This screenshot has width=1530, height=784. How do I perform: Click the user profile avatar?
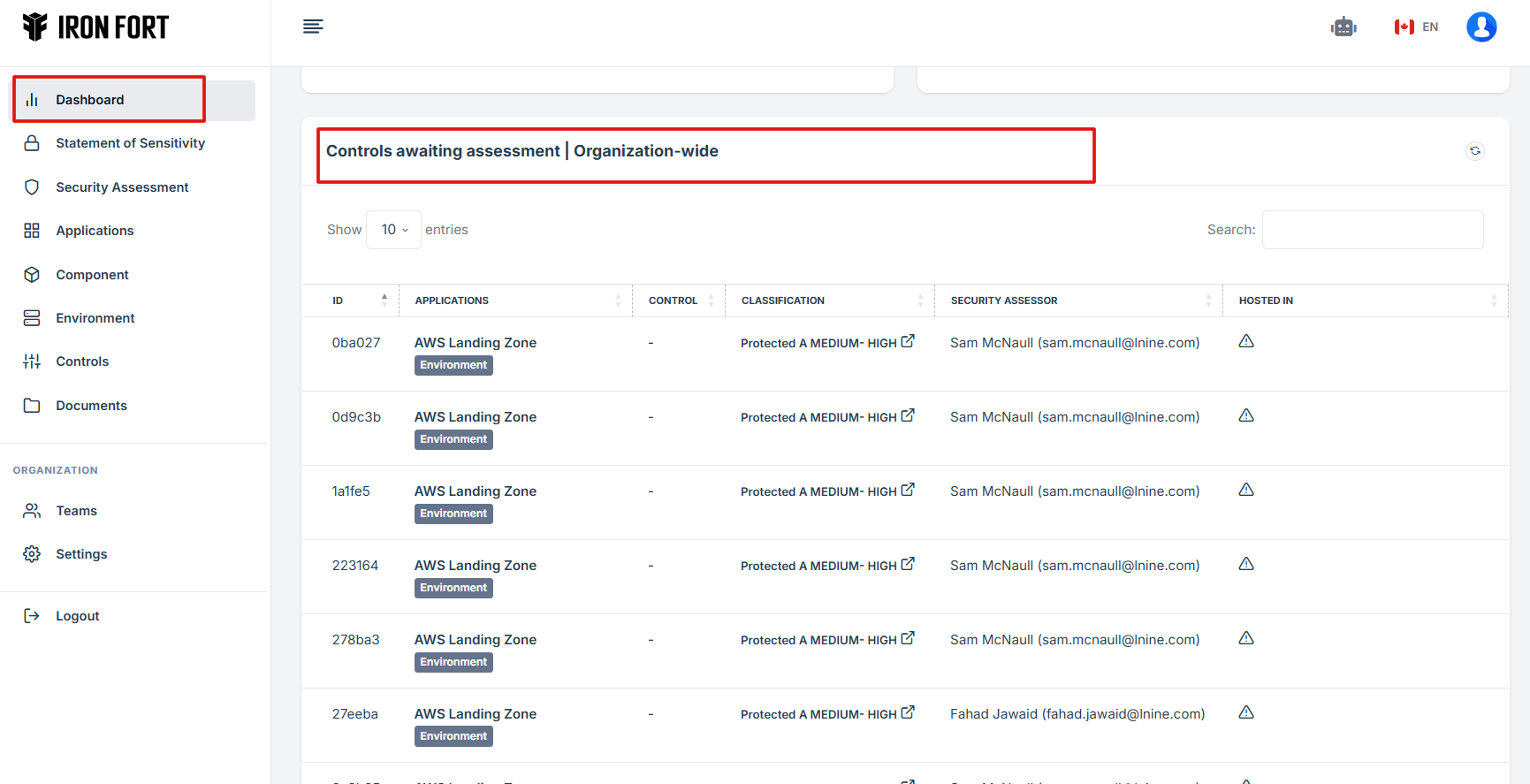[x=1481, y=27]
